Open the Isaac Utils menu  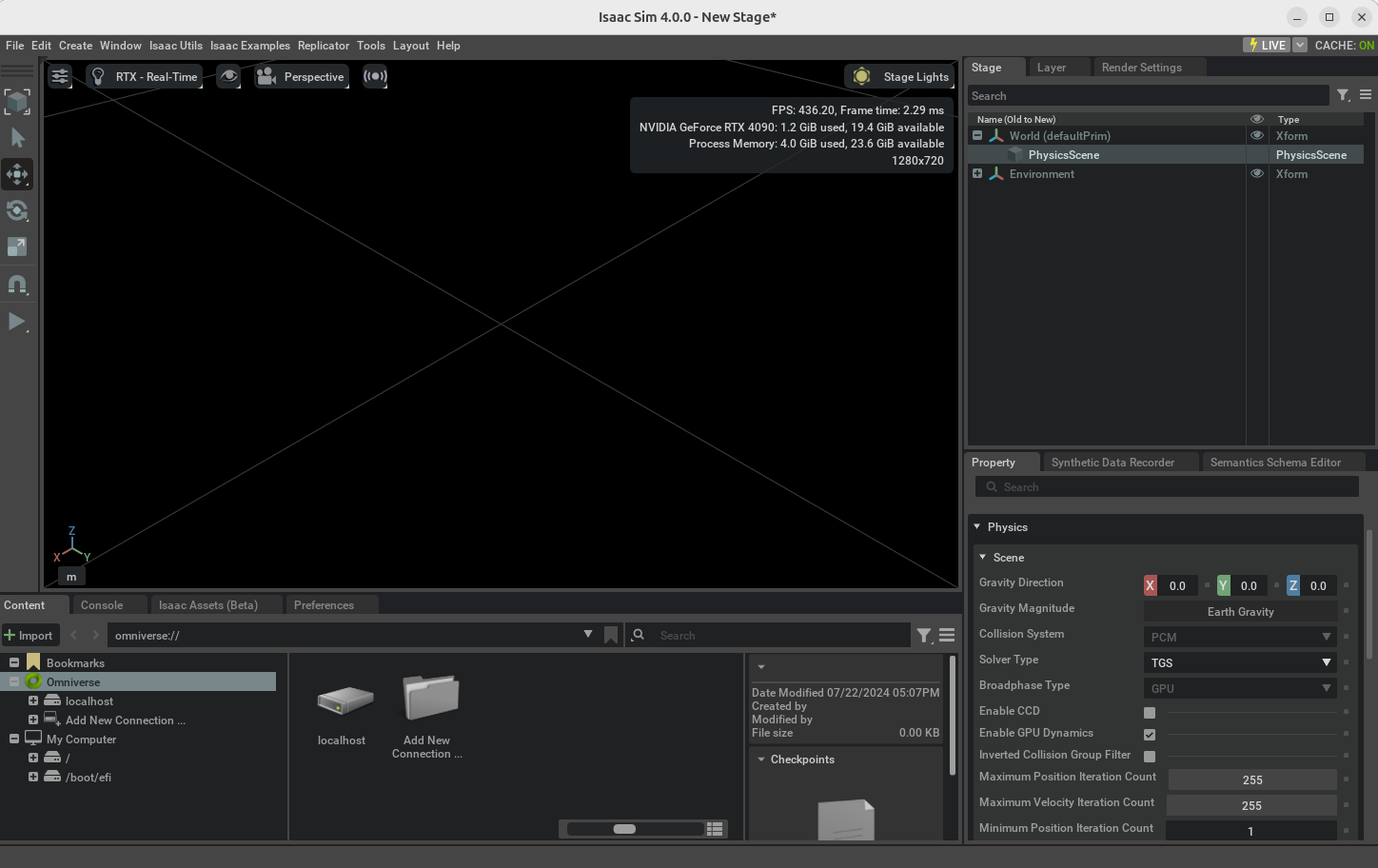click(x=176, y=46)
